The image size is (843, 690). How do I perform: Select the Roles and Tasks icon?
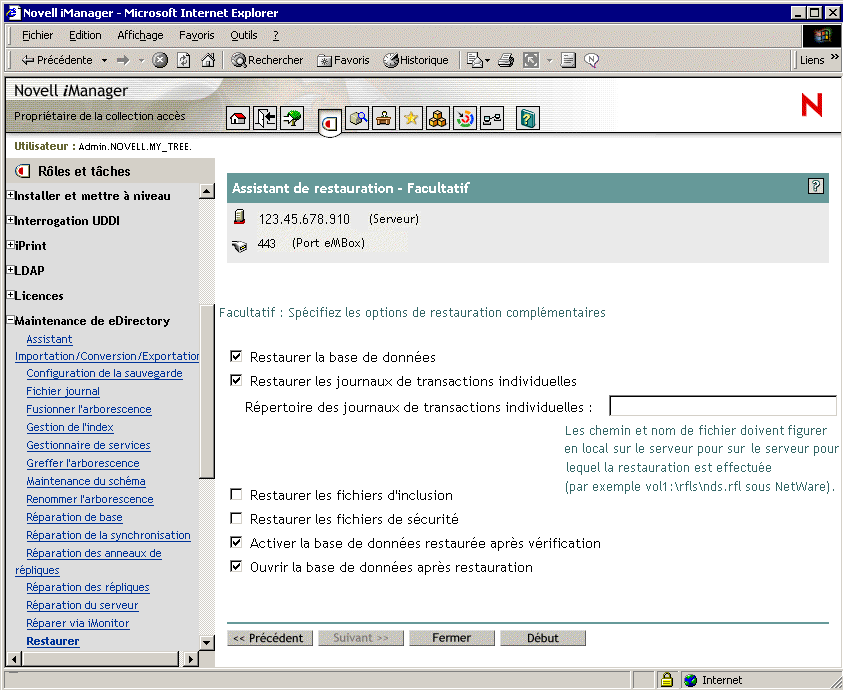coord(330,118)
